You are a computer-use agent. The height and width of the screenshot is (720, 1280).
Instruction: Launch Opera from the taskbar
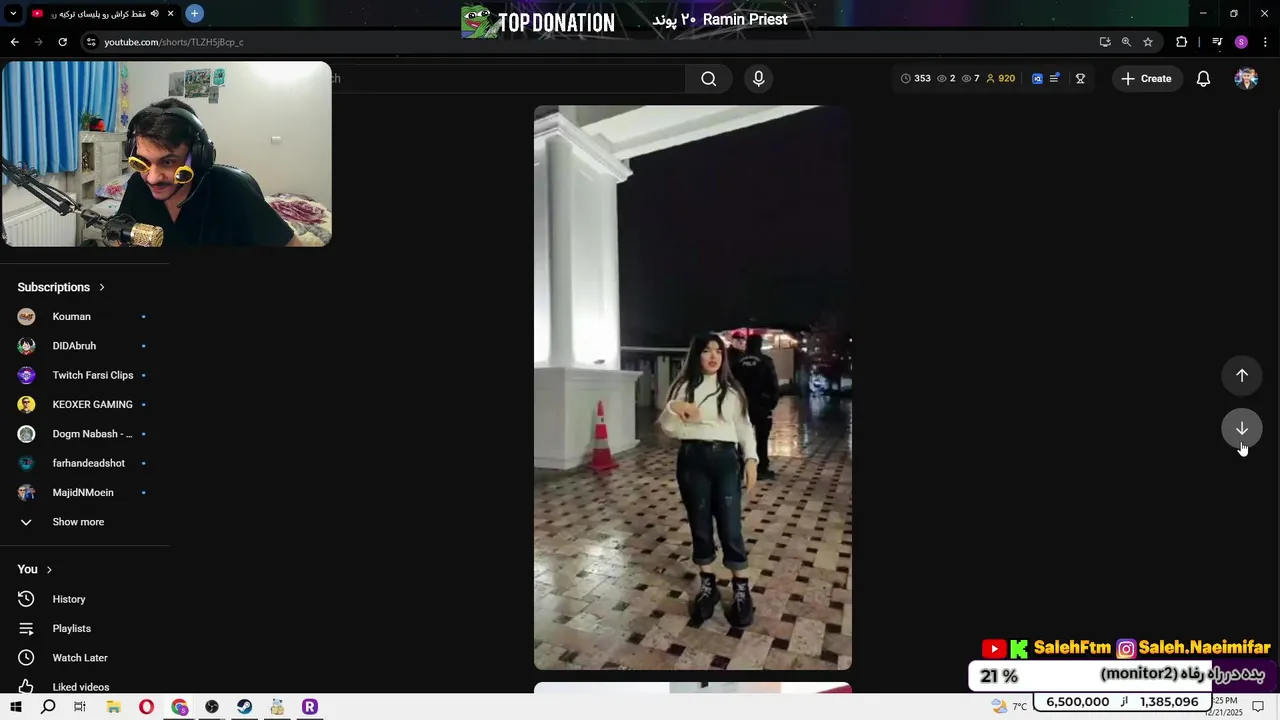pyautogui.click(x=146, y=707)
